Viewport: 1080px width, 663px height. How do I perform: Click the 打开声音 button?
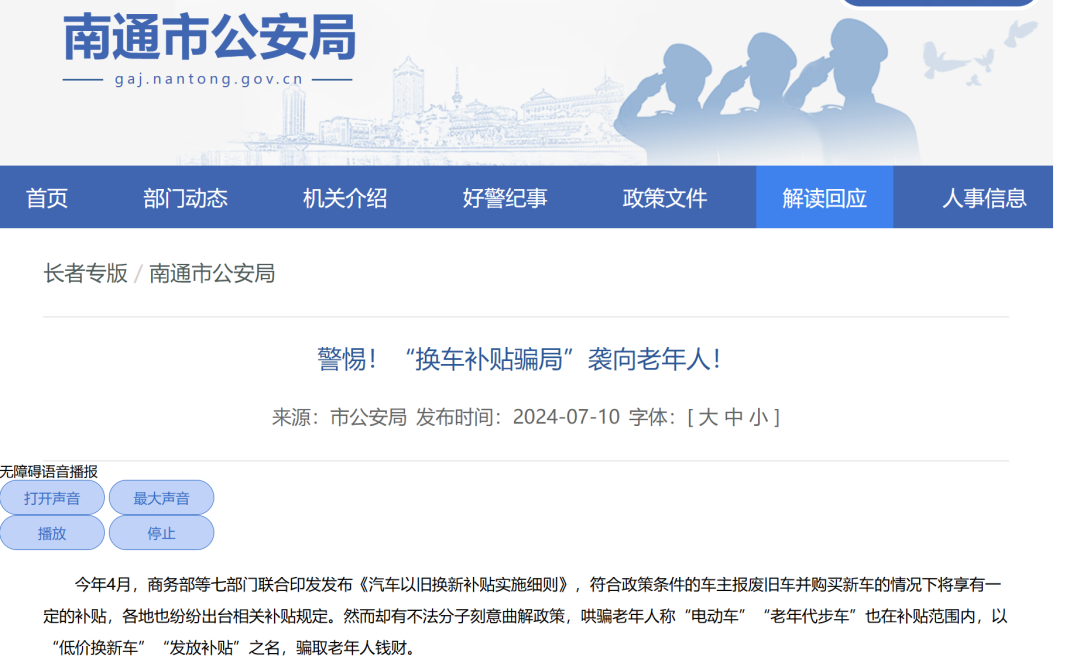pos(52,498)
